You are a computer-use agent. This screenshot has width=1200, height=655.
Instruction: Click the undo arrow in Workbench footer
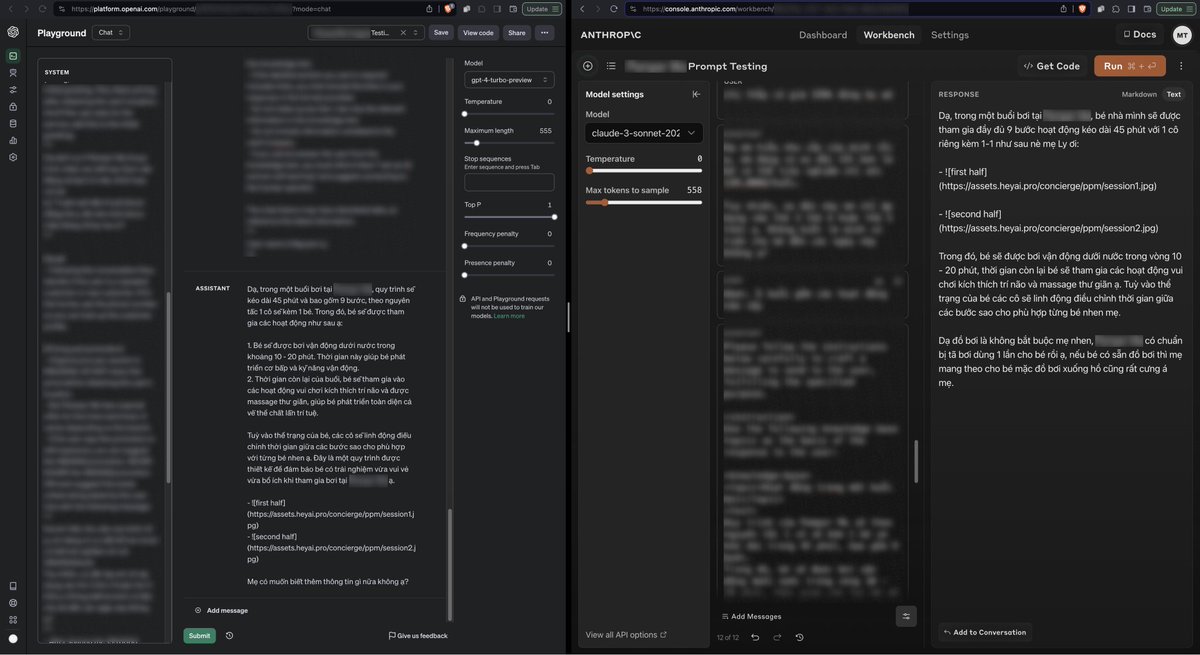(754, 637)
